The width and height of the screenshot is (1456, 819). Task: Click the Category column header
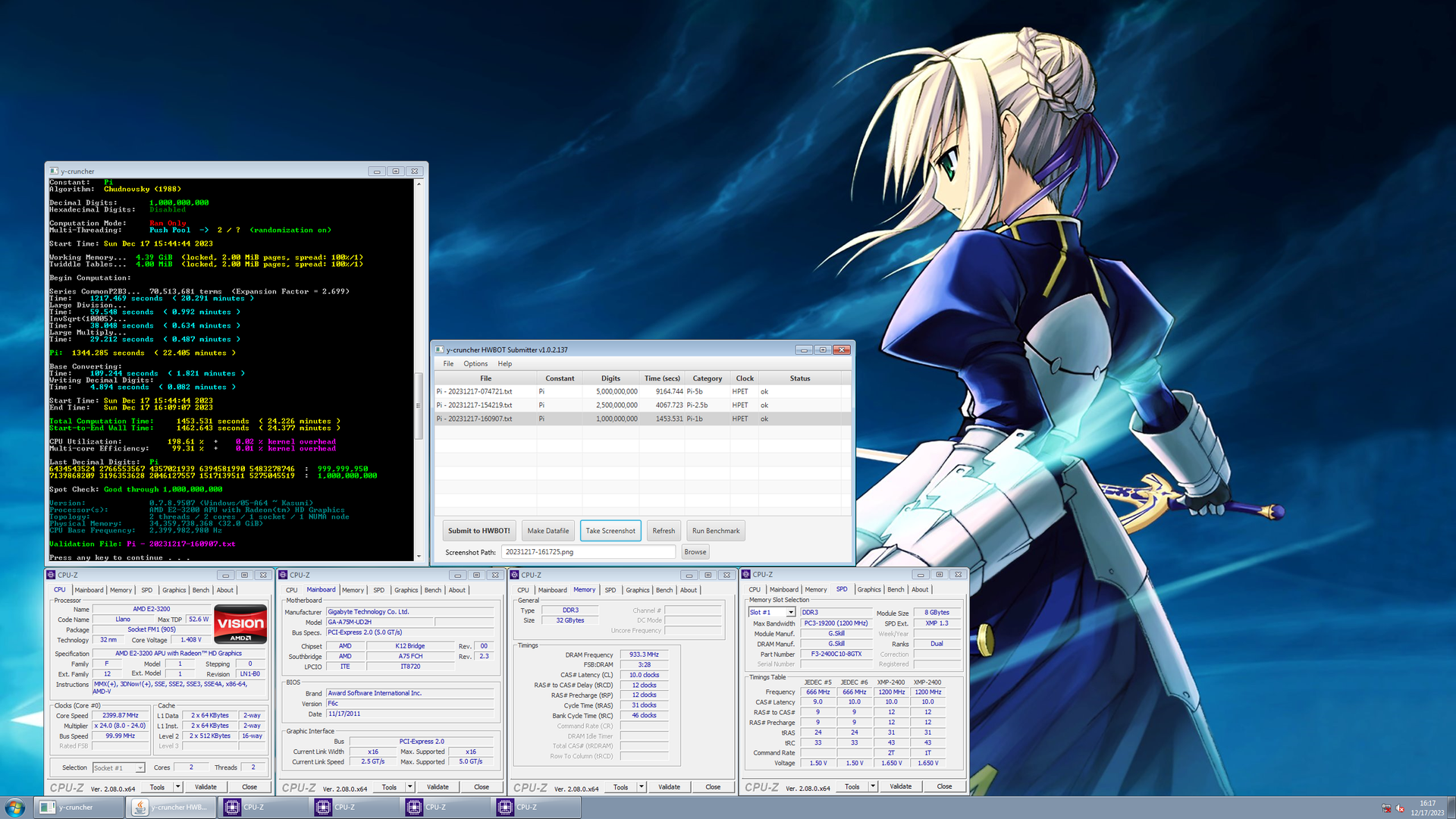point(708,378)
